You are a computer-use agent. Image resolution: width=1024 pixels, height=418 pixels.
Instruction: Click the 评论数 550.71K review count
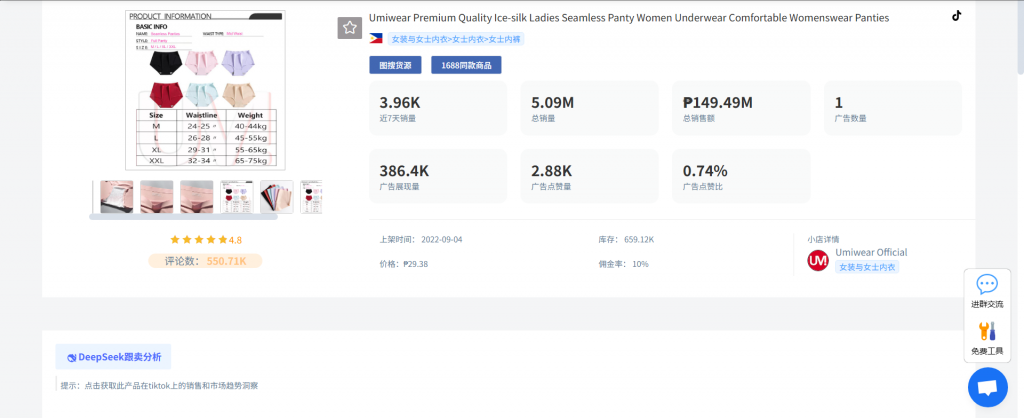(x=205, y=261)
